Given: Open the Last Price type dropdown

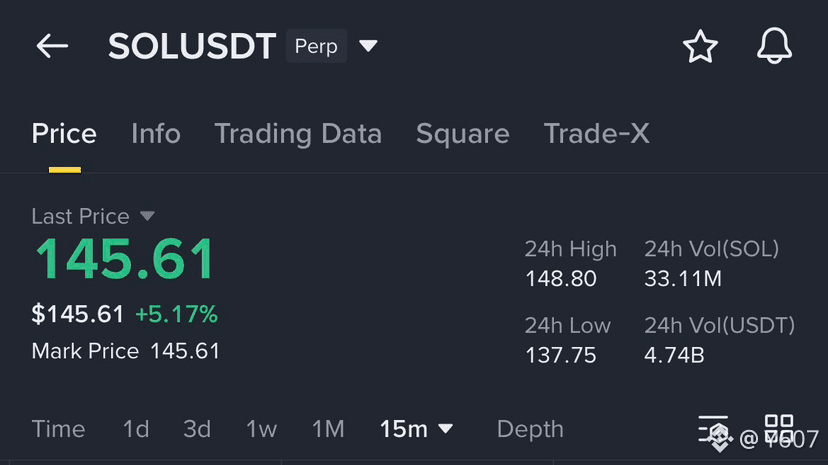Looking at the screenshot, I should point(147,216).
